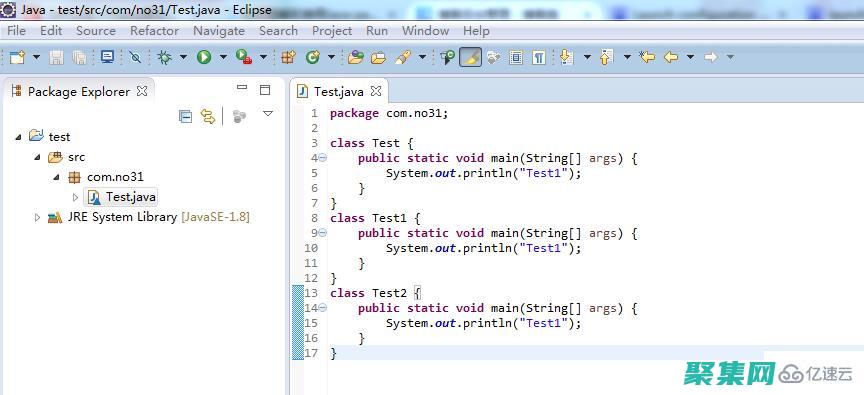Screen dimensions: 864x395
Task: Create a New Java Class
Action: [312, 57]
